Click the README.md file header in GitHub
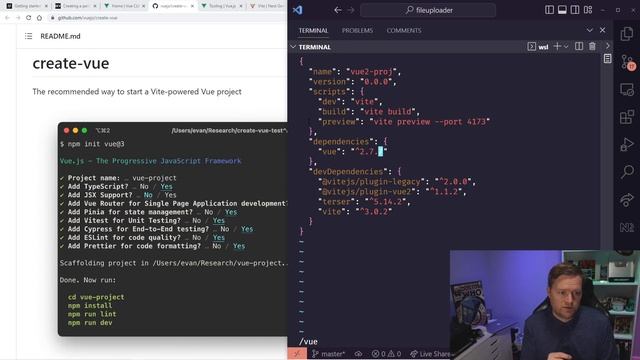 pyautogui.click(x=60, y=36)
